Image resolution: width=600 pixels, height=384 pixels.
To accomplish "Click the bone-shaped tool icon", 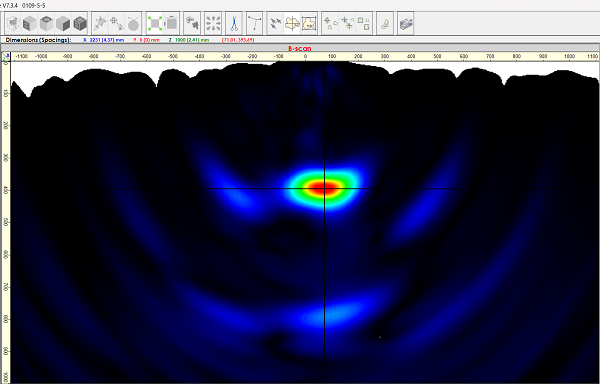I will [385, 24].
